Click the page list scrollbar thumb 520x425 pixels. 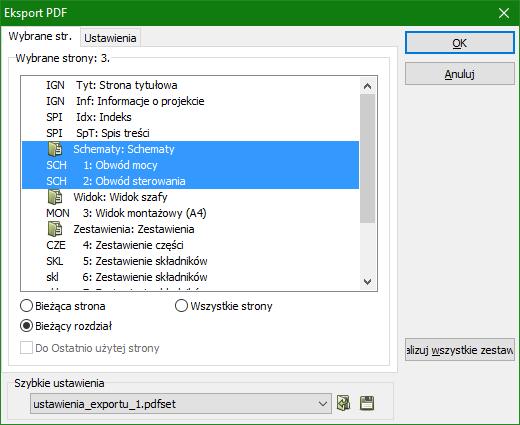click(368, 158)
